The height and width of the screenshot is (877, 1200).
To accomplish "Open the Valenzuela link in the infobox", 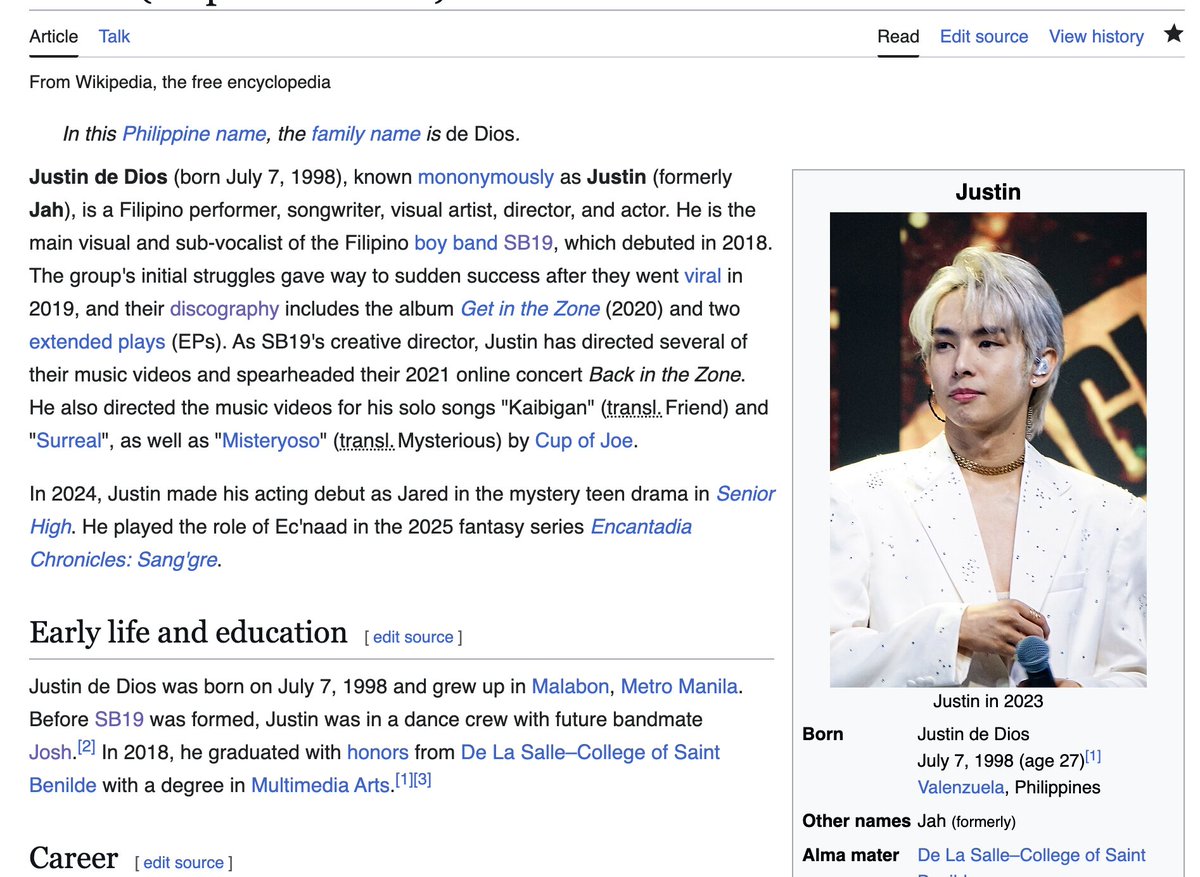I will click(x=960, y=787).
